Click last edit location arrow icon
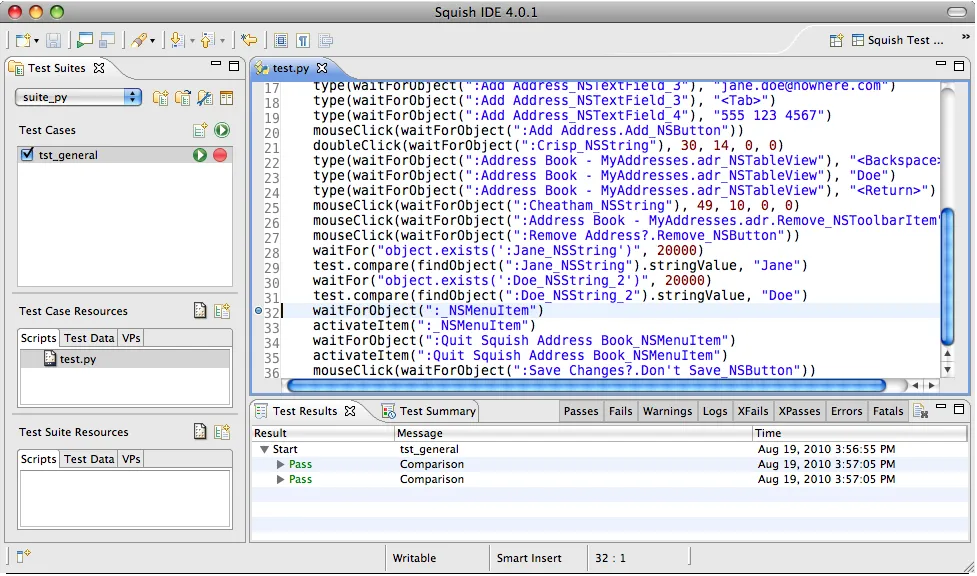The image size is (977, 576). click(x=249, y=41)
